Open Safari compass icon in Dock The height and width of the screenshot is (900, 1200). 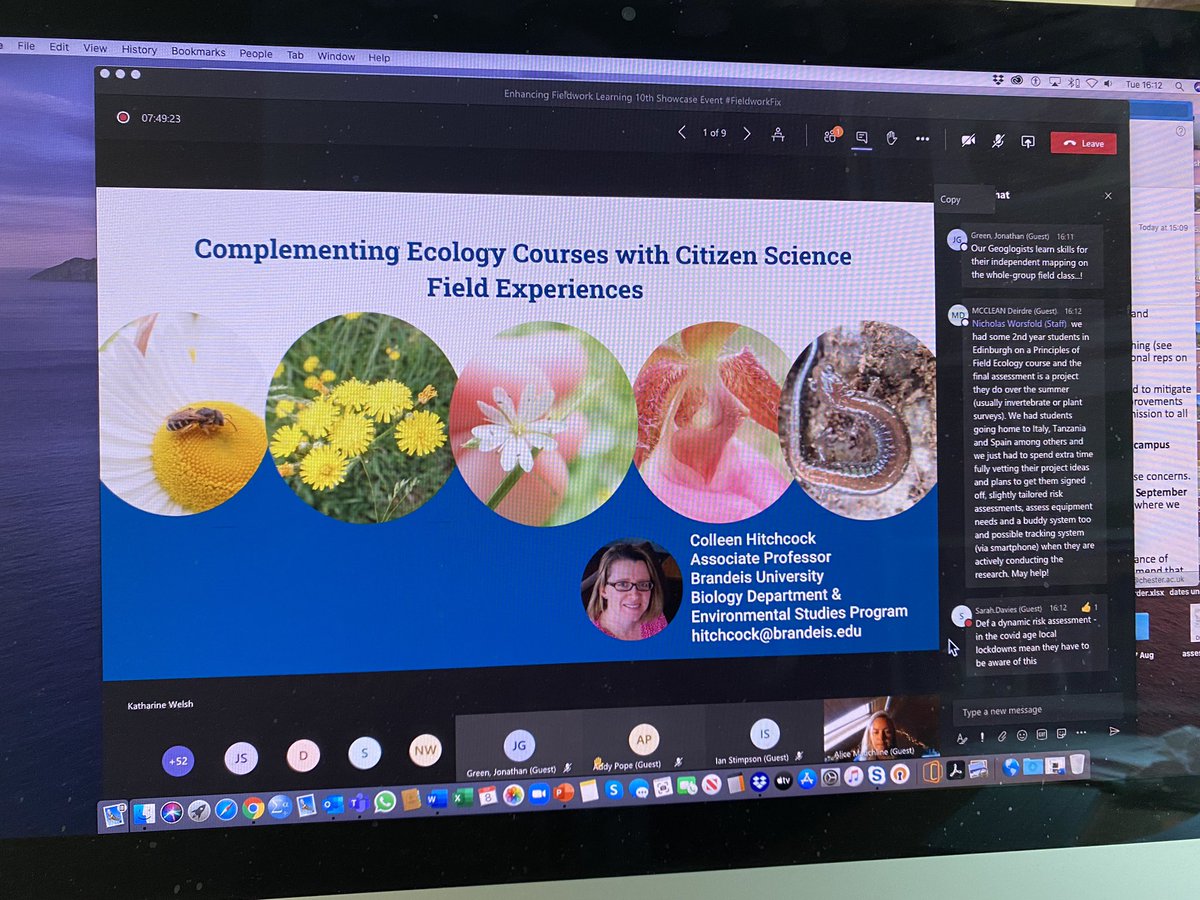[x=226, y=808]
